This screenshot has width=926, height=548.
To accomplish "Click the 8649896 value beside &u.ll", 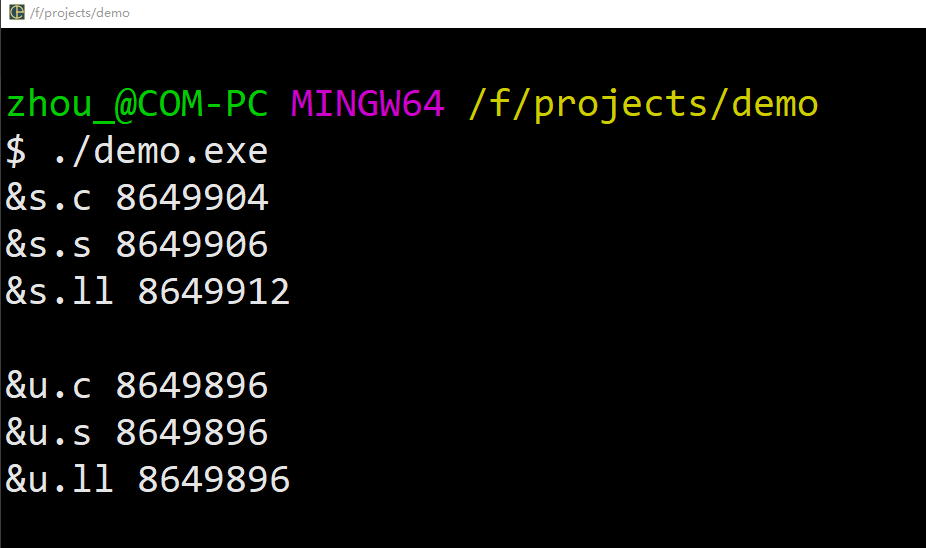I will [214, 480].
